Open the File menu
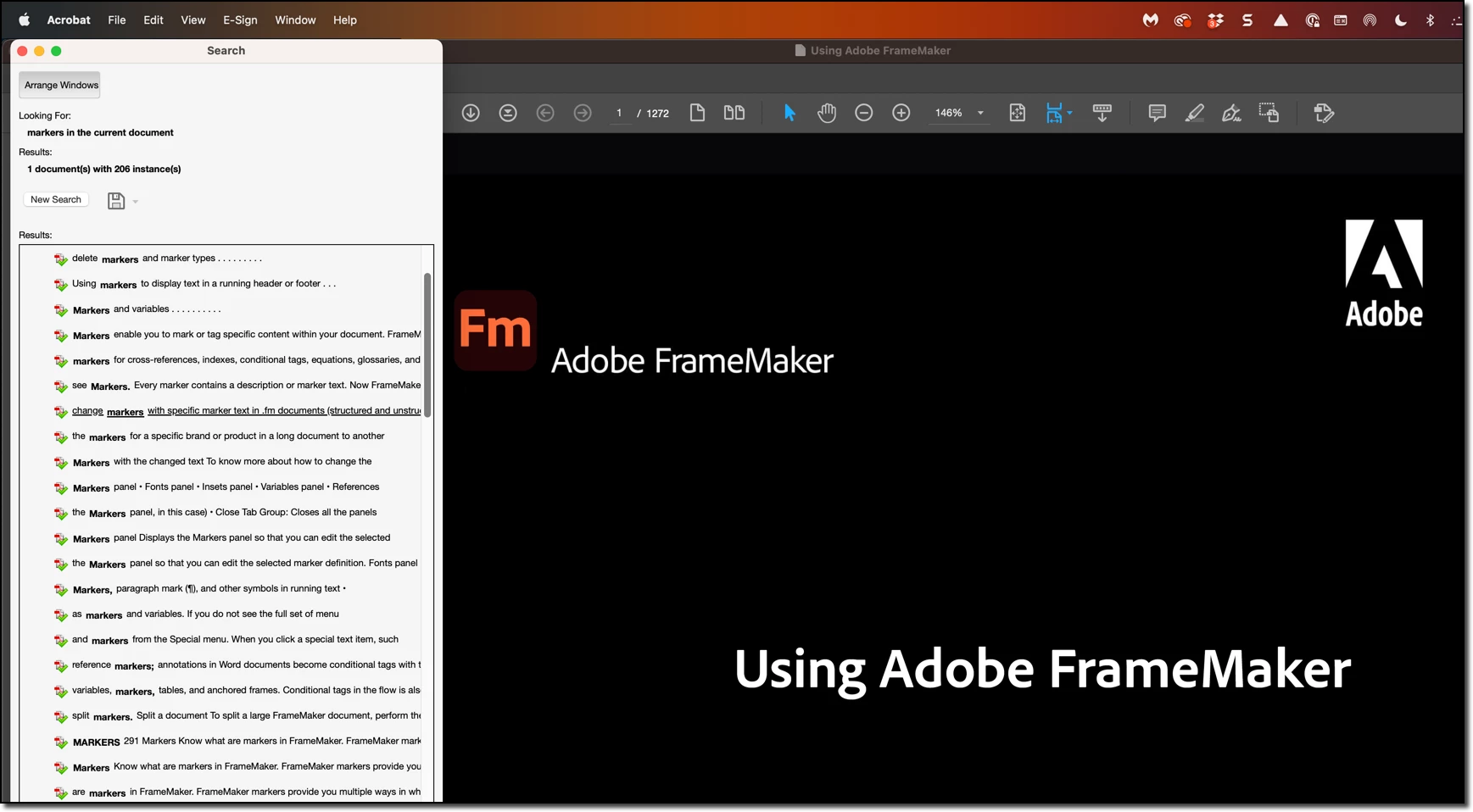Image resolution: width=1473 pixels, height=812 pixels. click(117, 19)
